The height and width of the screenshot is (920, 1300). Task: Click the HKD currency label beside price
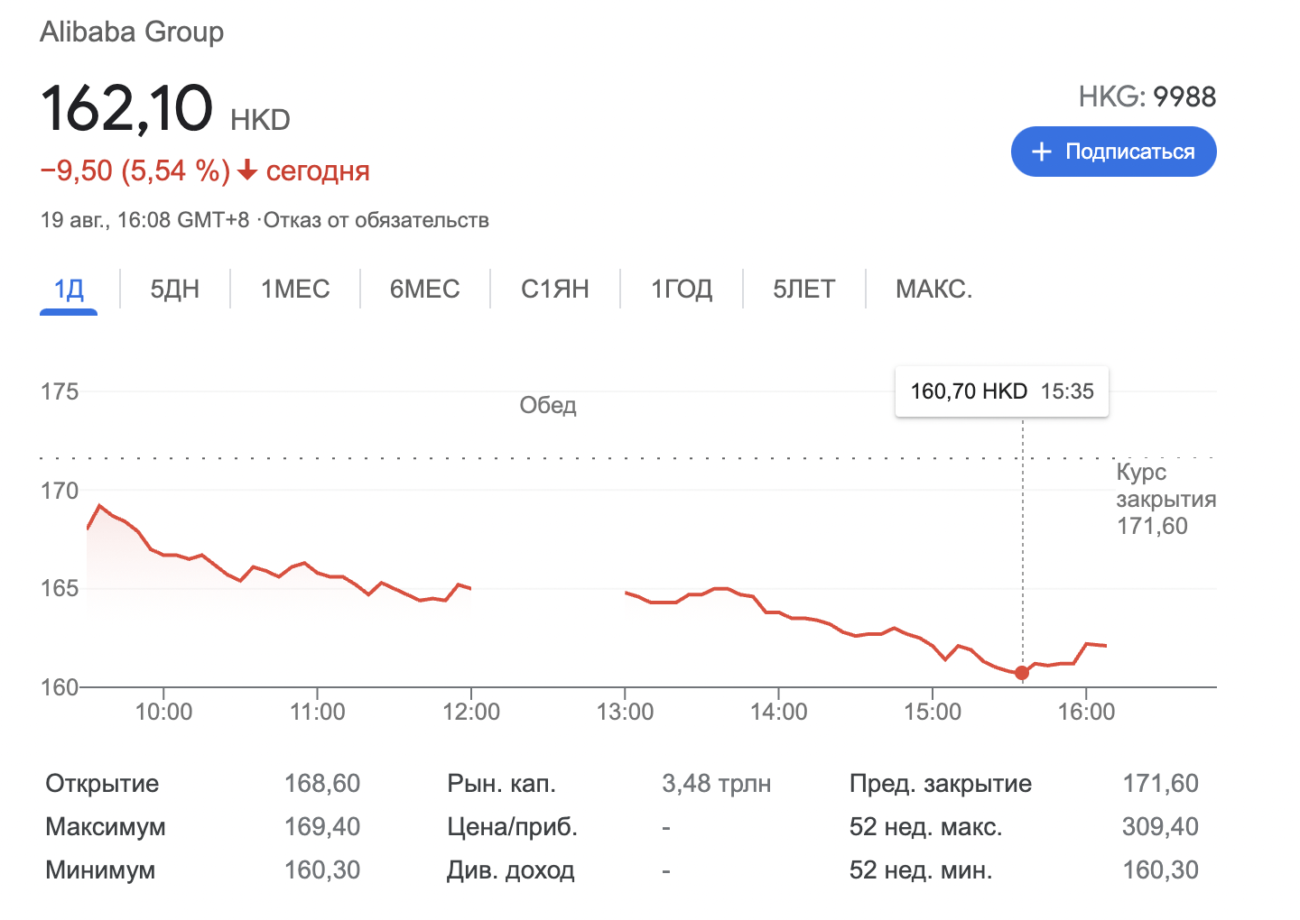click(260, 120)
